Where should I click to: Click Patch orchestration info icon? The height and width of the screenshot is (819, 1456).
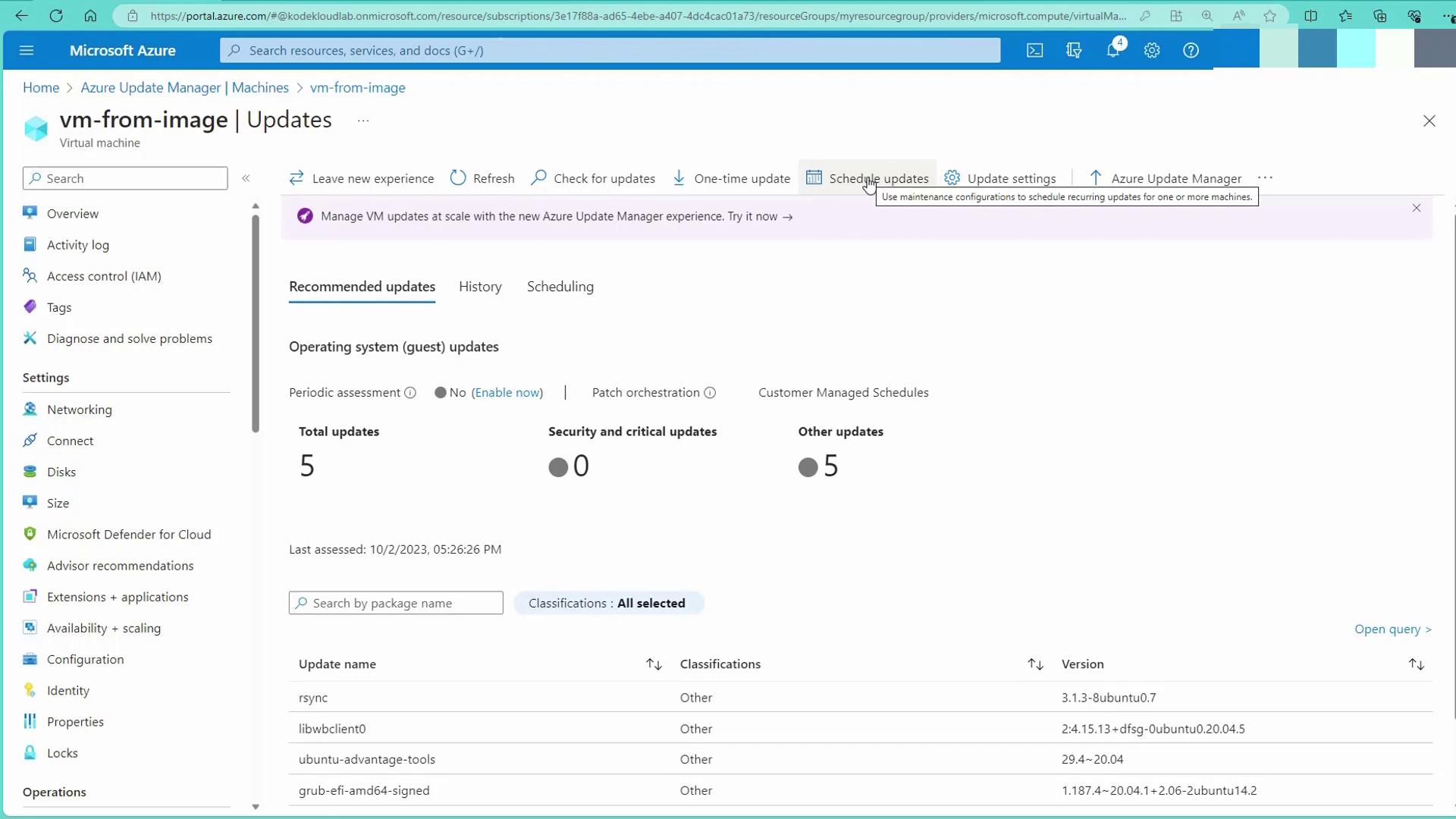[710, 393]
